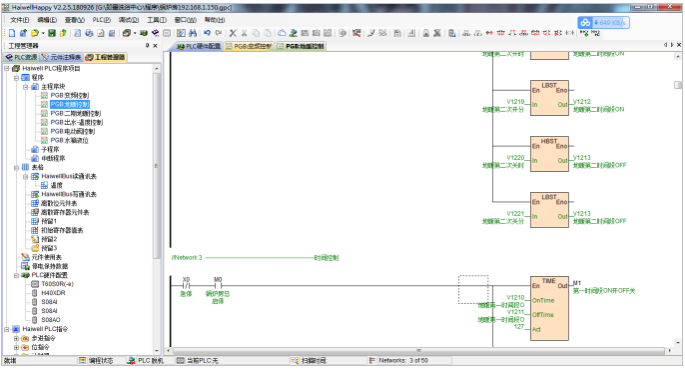Open the 文件(F) menu

click(x=20, y=20)
